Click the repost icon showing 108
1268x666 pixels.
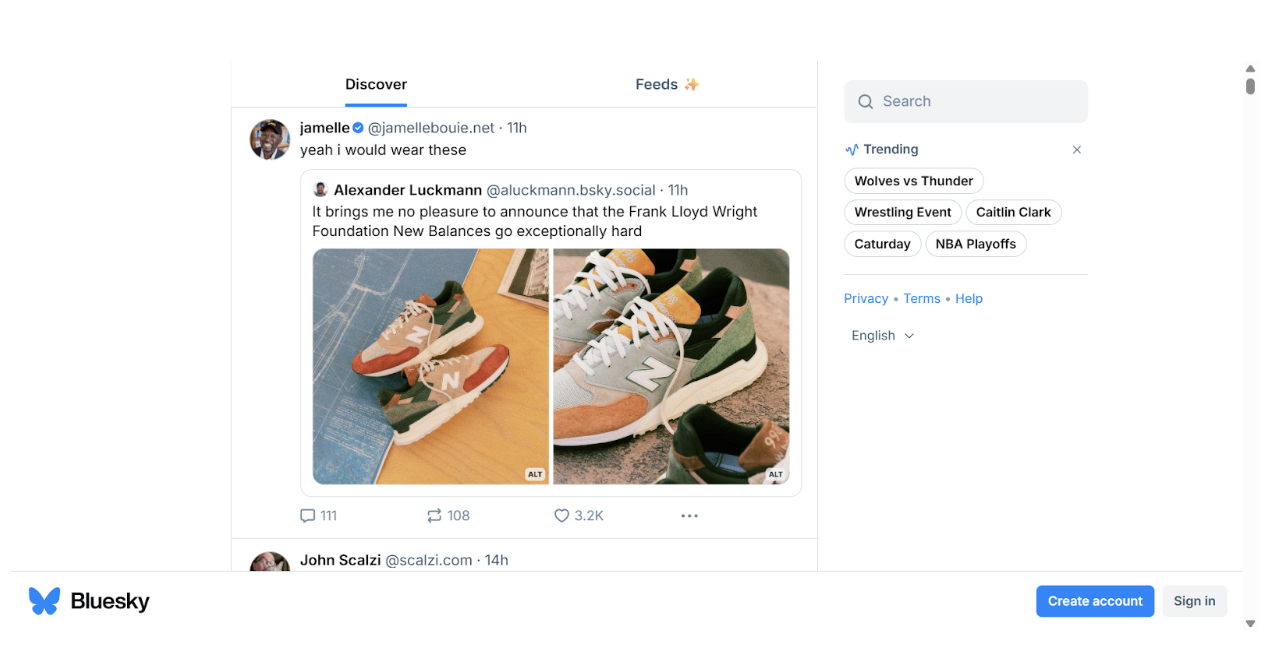coord(434,516)
